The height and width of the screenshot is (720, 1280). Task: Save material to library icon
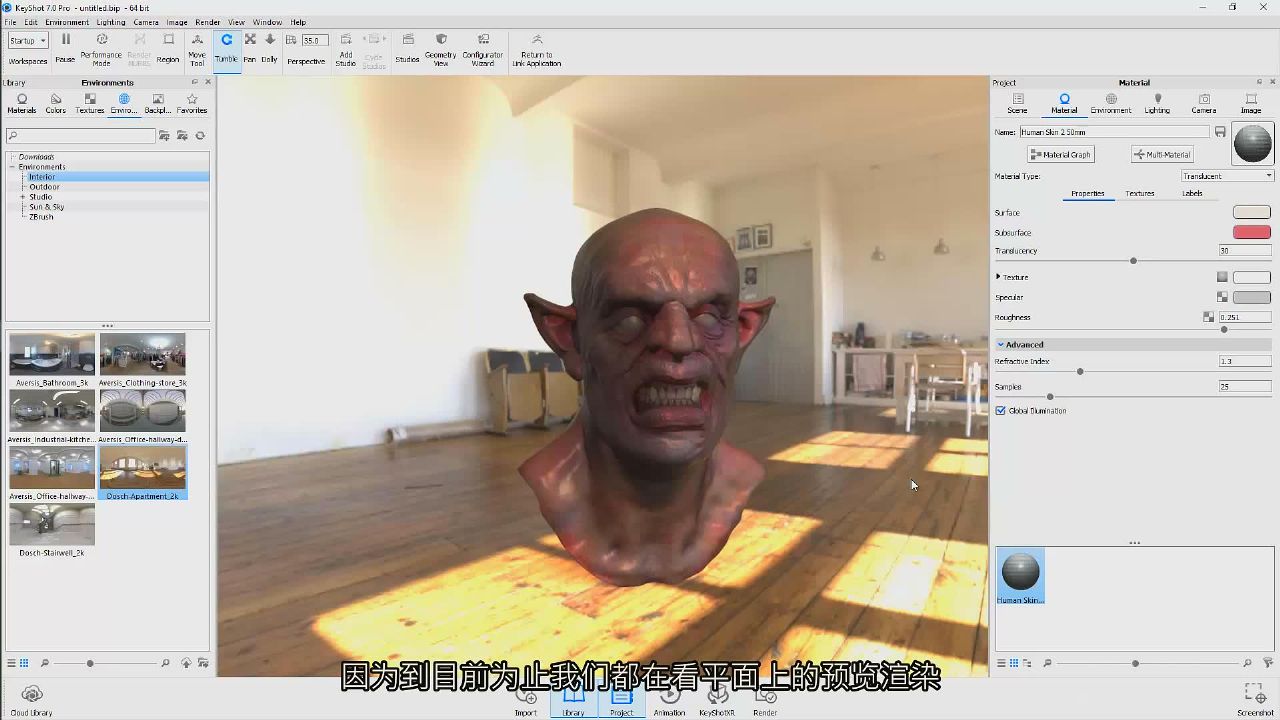(x=1220, y=132)
